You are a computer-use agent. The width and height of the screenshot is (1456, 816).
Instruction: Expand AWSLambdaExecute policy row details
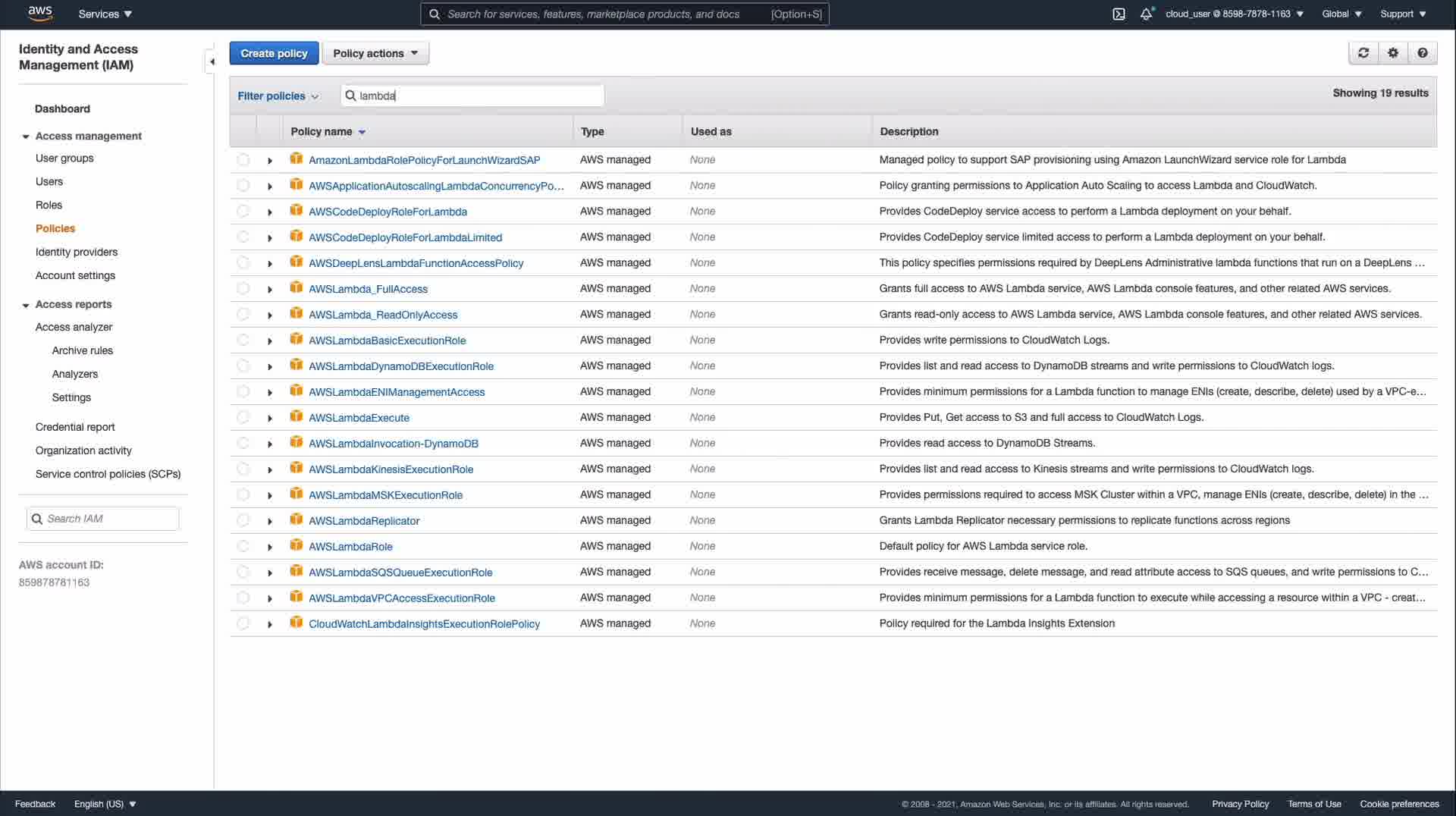[x=270, y=419]
